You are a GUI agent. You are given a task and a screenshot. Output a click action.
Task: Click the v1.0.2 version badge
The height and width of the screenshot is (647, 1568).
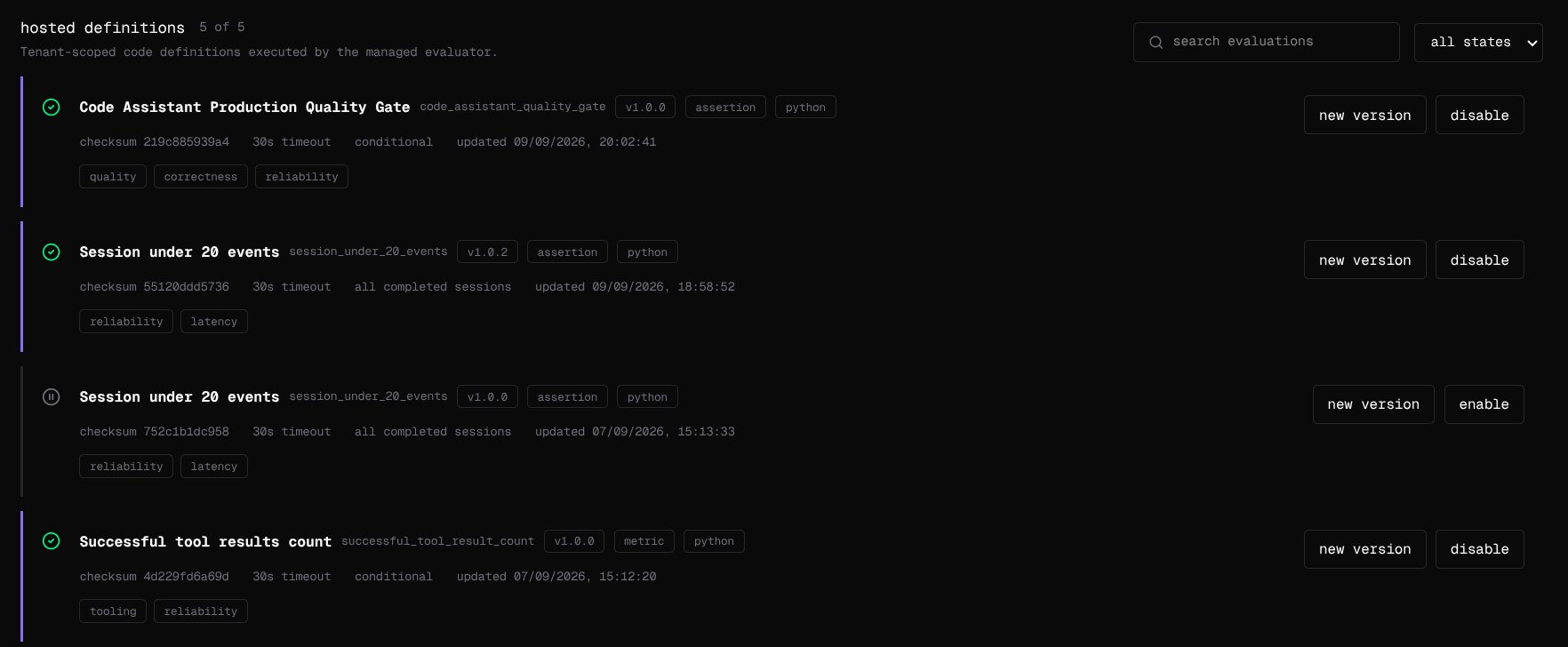coord(487,252)
